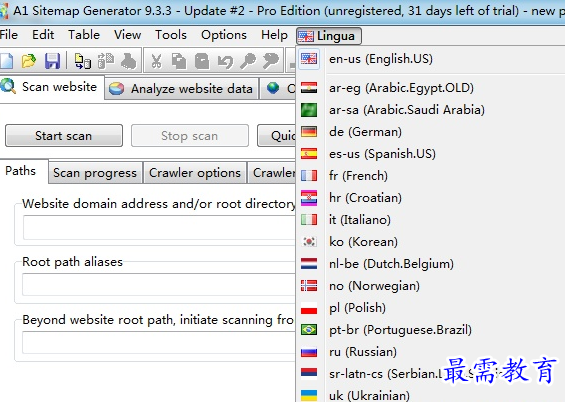
Task: Click the Brazilian flag icon
Action: tap(309, 330)
